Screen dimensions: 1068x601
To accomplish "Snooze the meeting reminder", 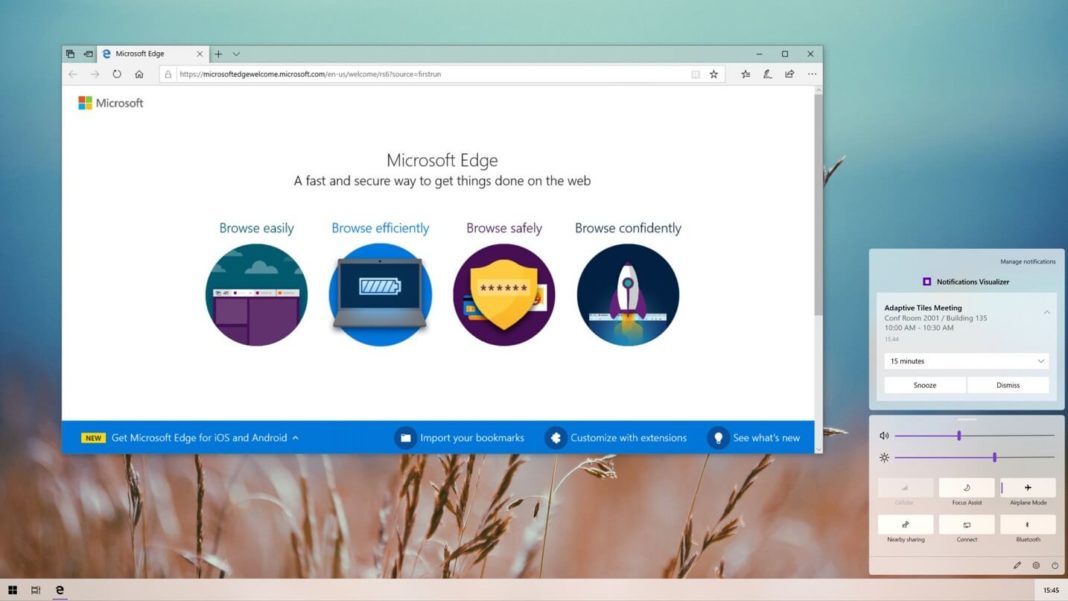I will [923, 384].
